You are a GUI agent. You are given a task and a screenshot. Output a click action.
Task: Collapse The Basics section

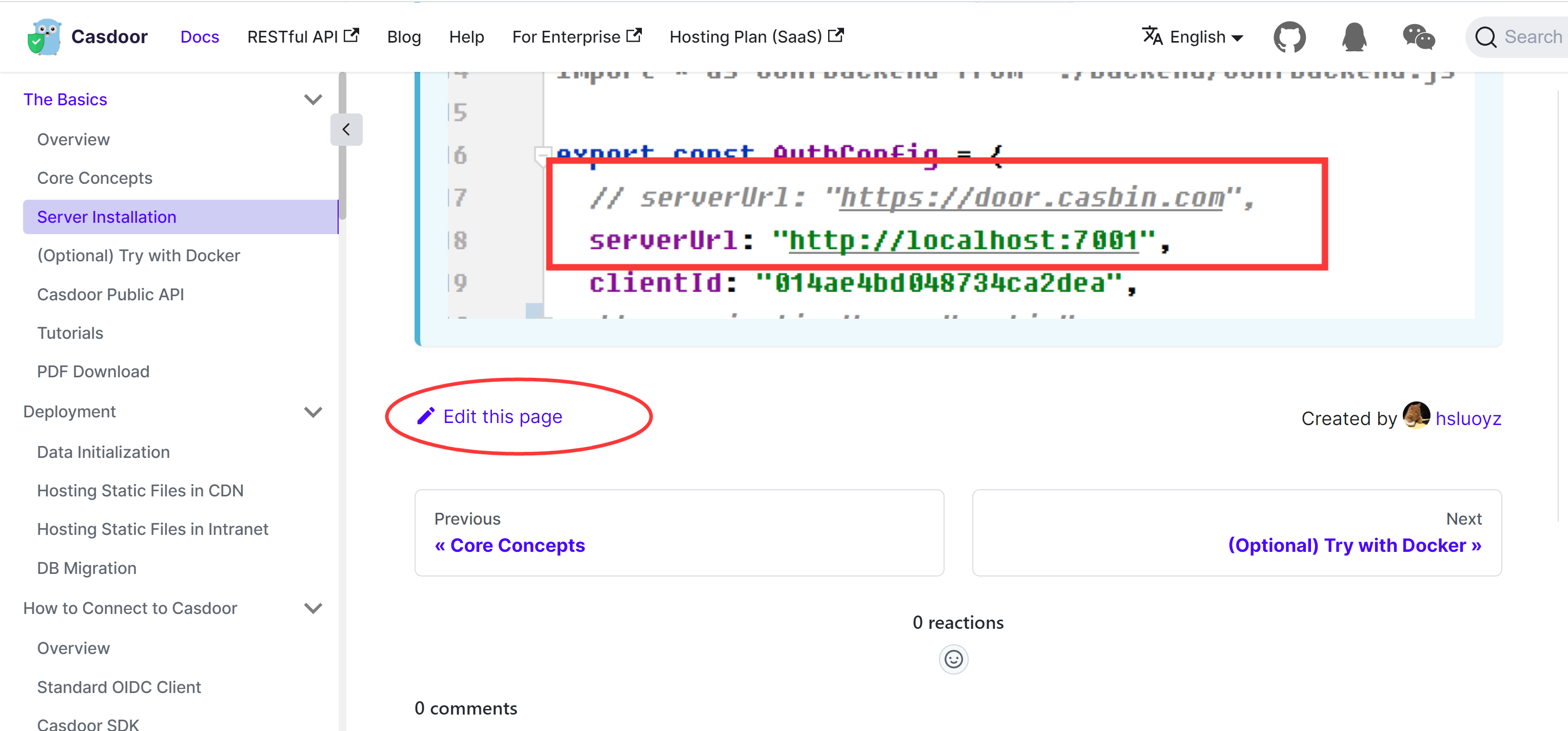(x=313, y=99)
